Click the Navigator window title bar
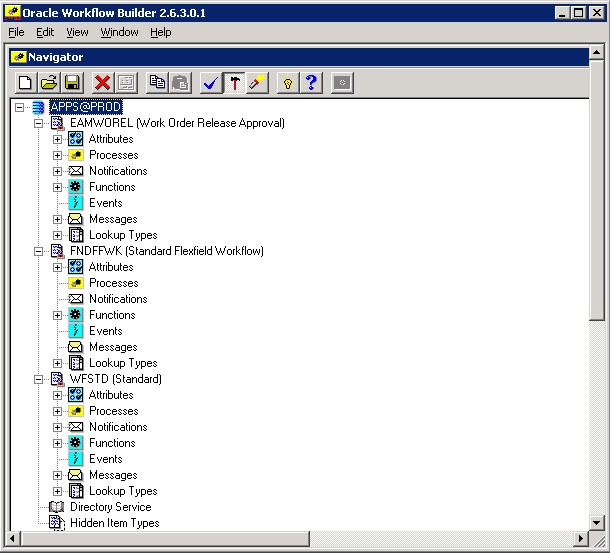610x553 pixels. pyautogui.click(x=299, y=57)
